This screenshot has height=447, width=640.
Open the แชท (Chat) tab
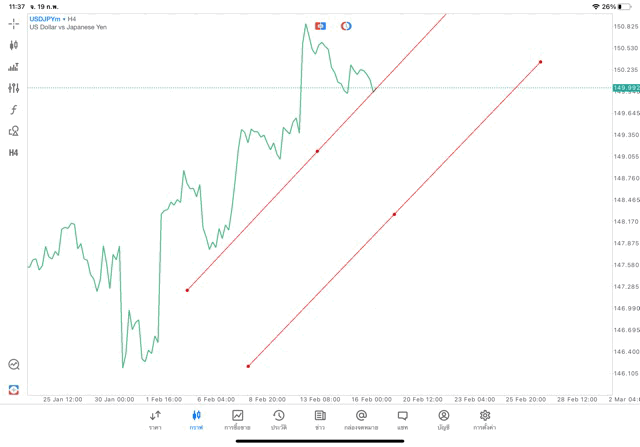(402, 420)
